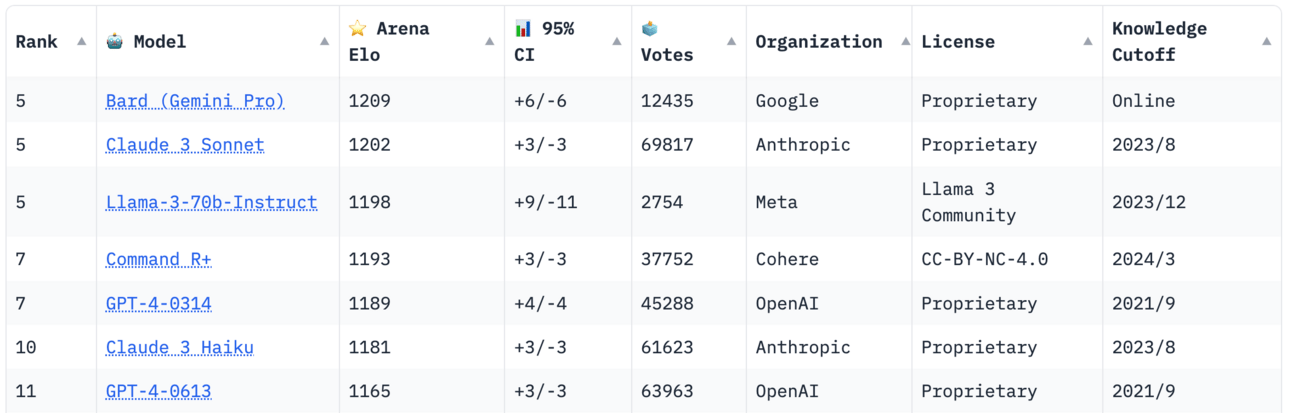This screenshot has width=1292, height=413.
Task: Sort by Knowledge Cutoff sort arrow
Action: pyautogui.click(x=1267, y=42)
